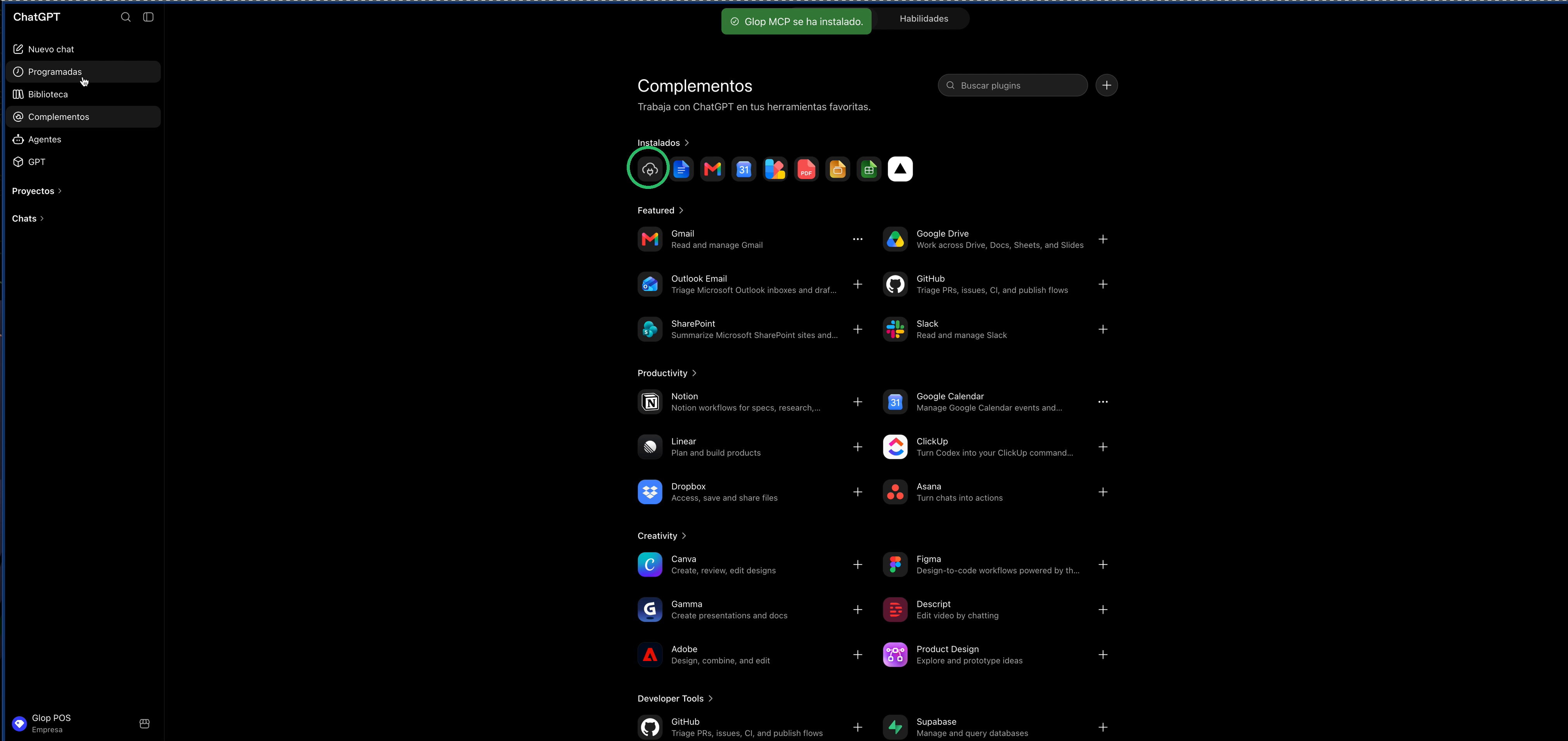Start a new chat with Nuevo chat
The image size is (1568, 741).
click(83, 49)
